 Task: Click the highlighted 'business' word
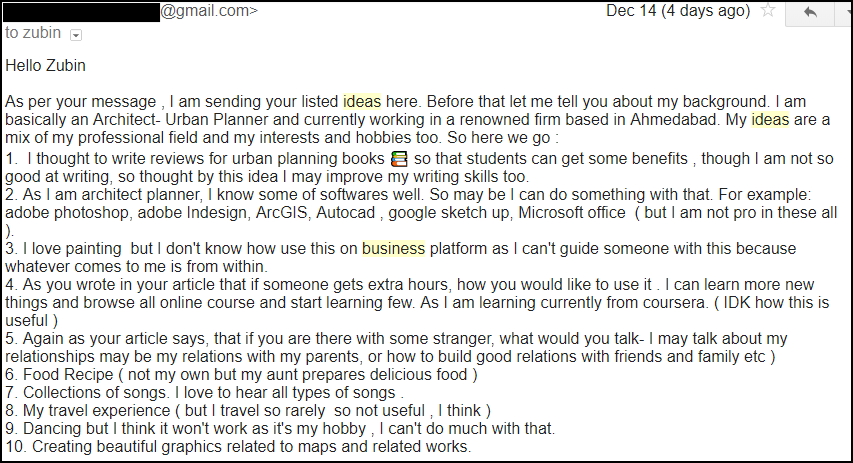click(x=393, y=249)
